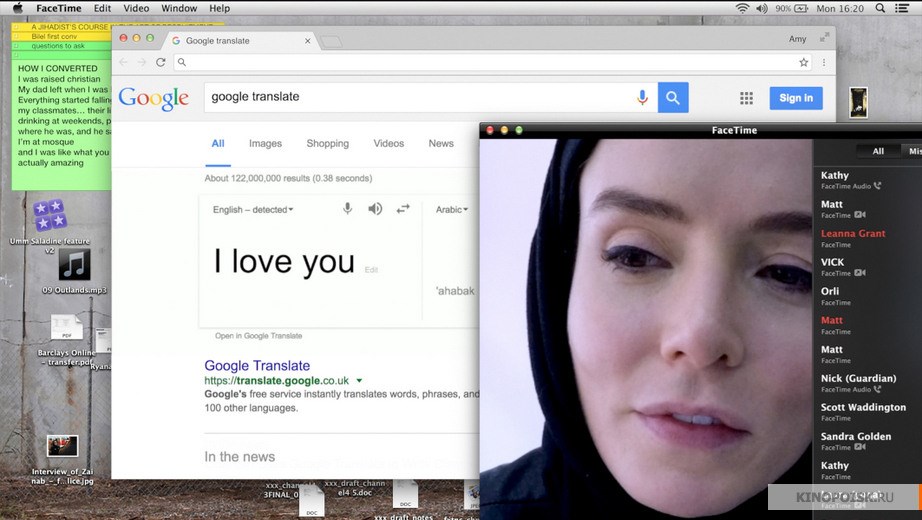Swap languages in the translate widget
The image size is (922, 520).
pos(403,209)
